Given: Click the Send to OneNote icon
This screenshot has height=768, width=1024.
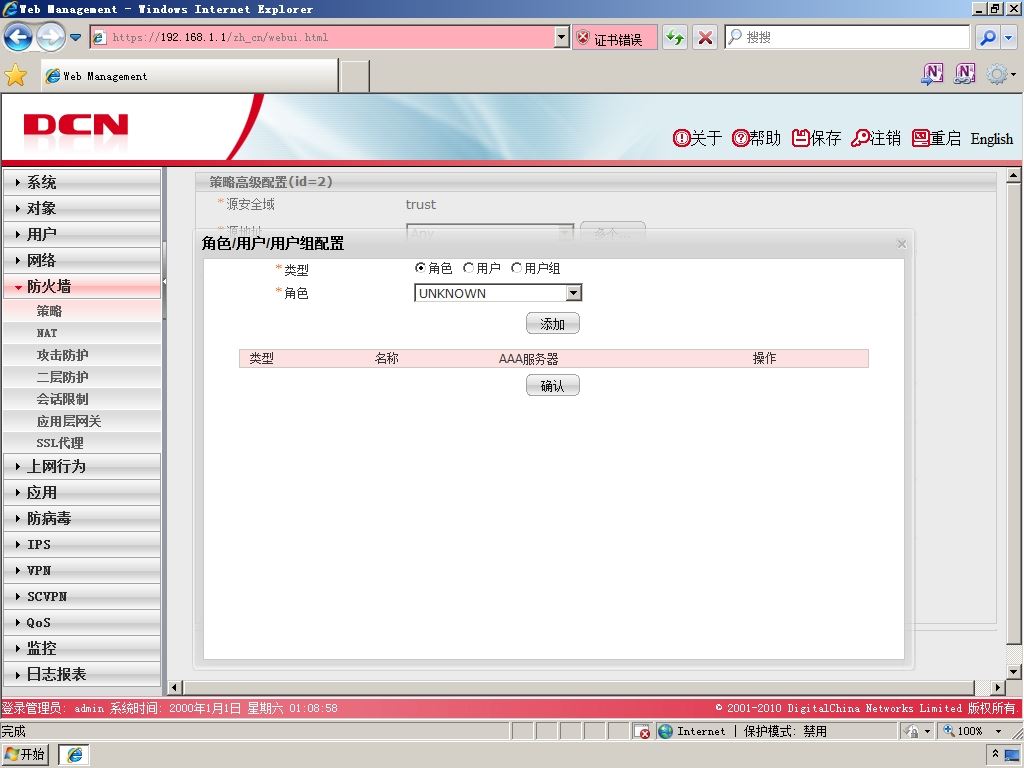Looking at the screenshot, I should point(932,74).
